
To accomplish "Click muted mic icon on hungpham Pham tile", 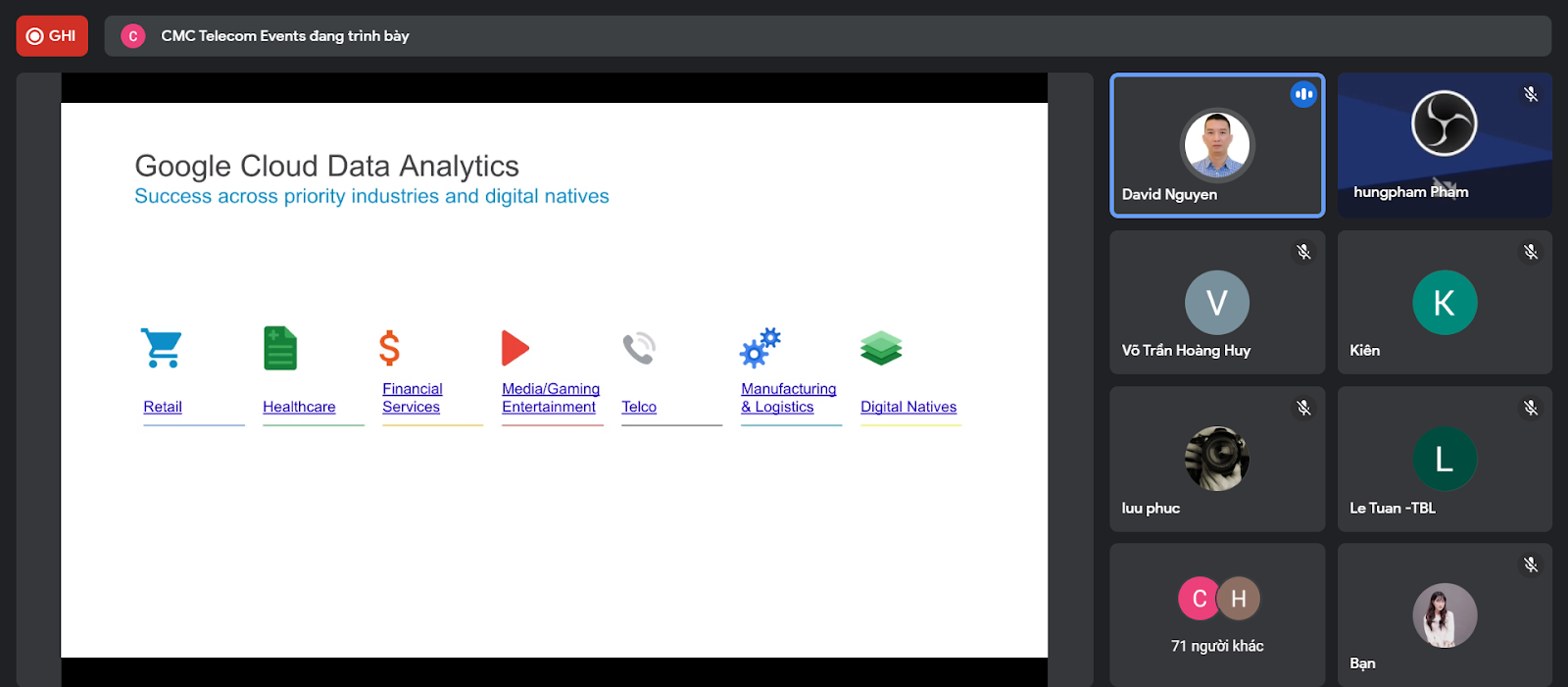I will coord(1531,95).
